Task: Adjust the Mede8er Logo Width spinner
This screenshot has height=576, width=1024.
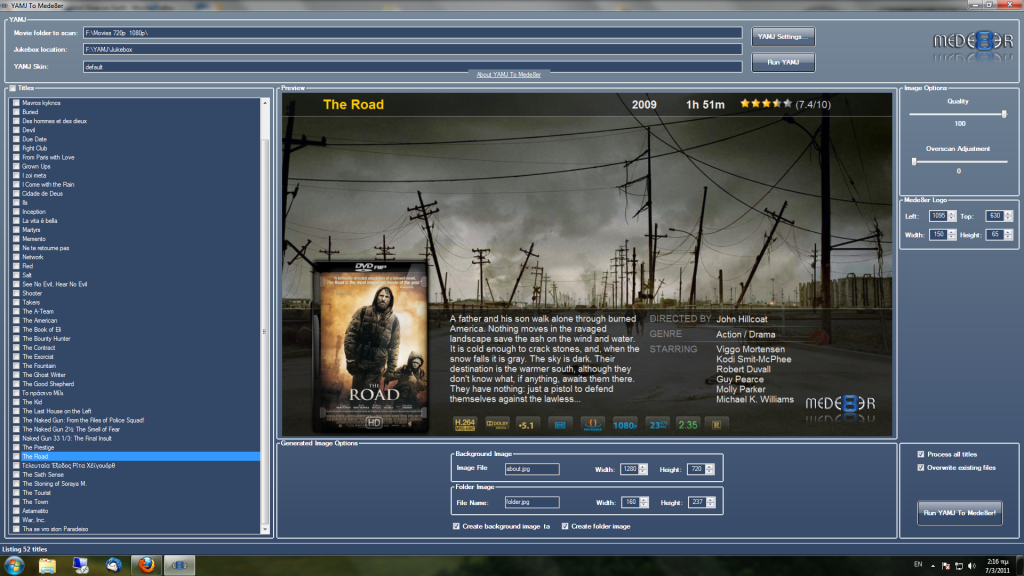Action: tap(952, 234)
